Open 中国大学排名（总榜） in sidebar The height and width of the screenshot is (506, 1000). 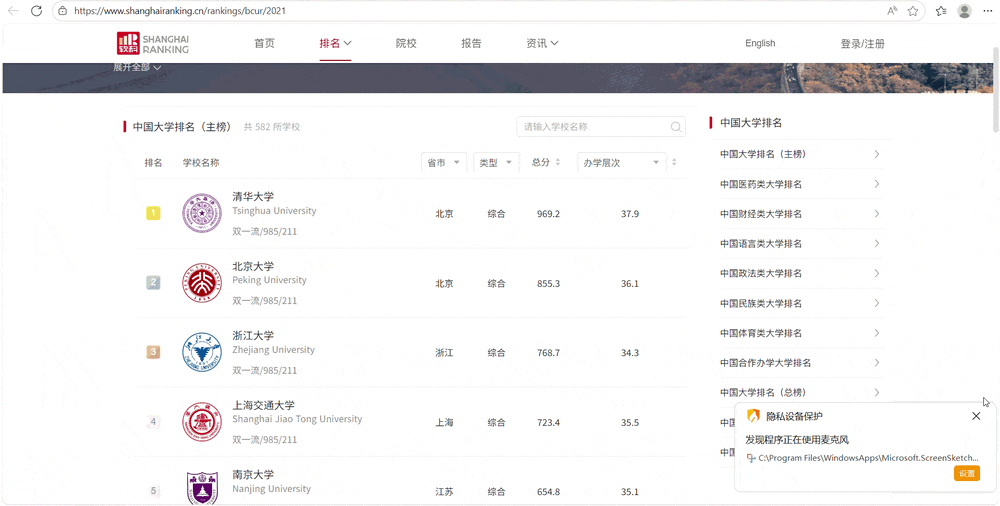pos(800,392)
